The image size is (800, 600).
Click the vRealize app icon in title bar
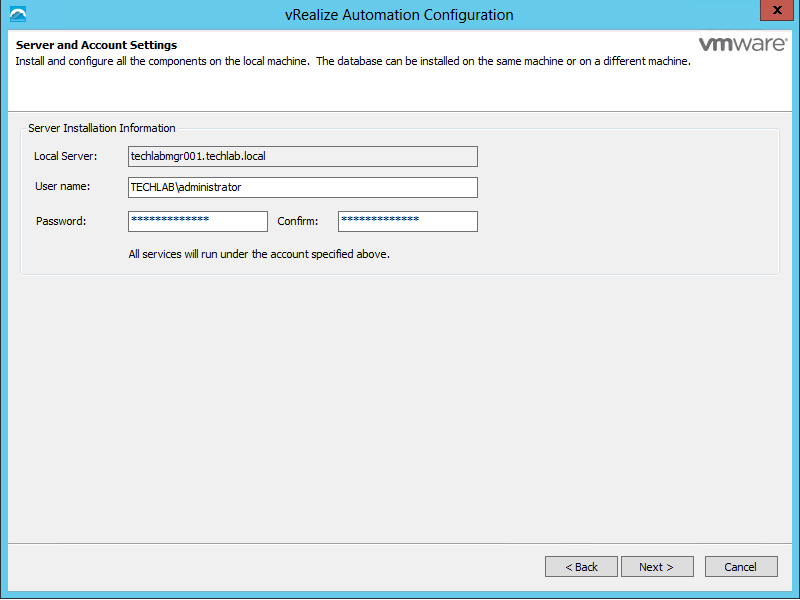[x=18, y=14]
